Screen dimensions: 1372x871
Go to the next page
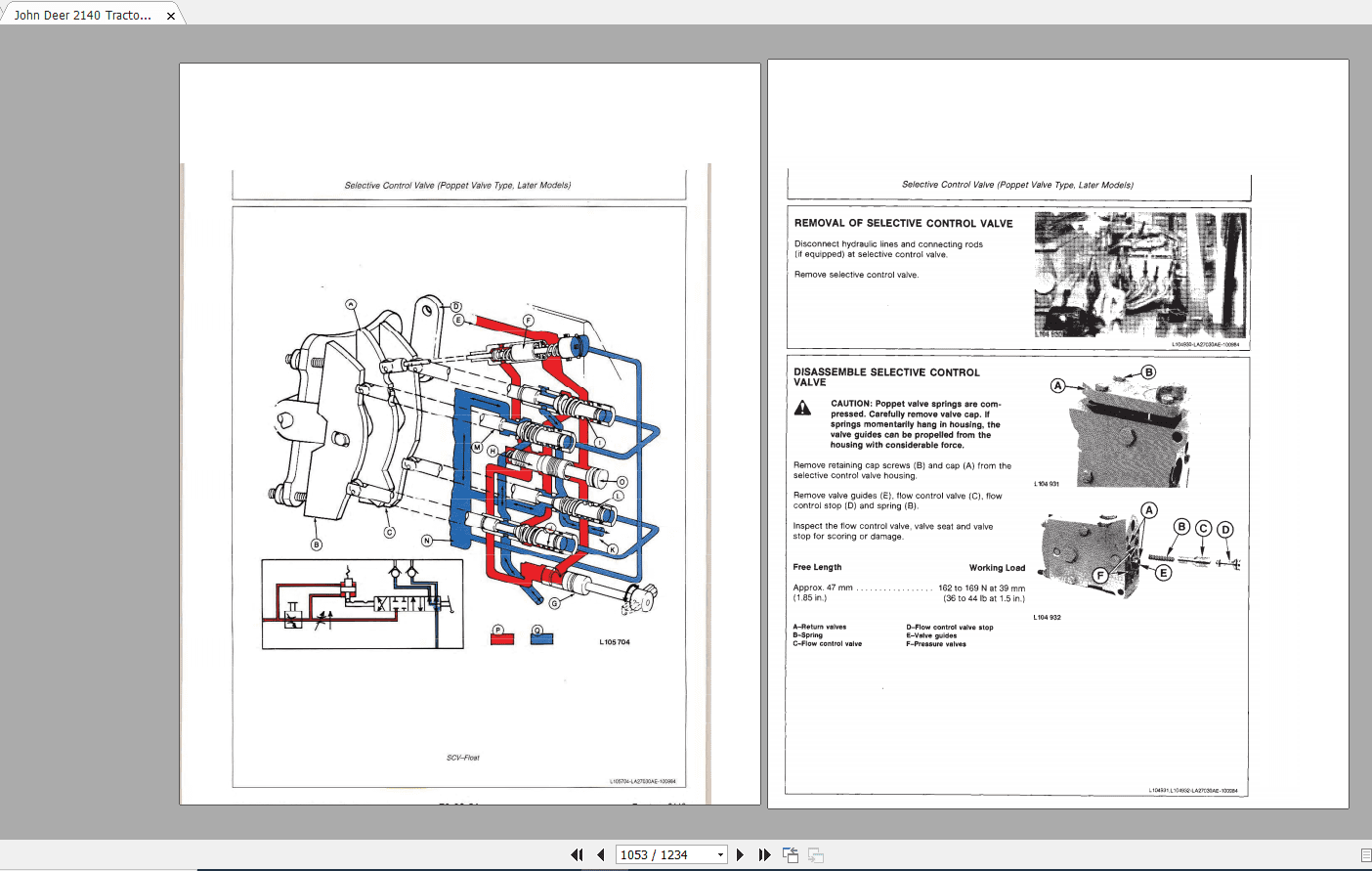[x=741, y=854]
